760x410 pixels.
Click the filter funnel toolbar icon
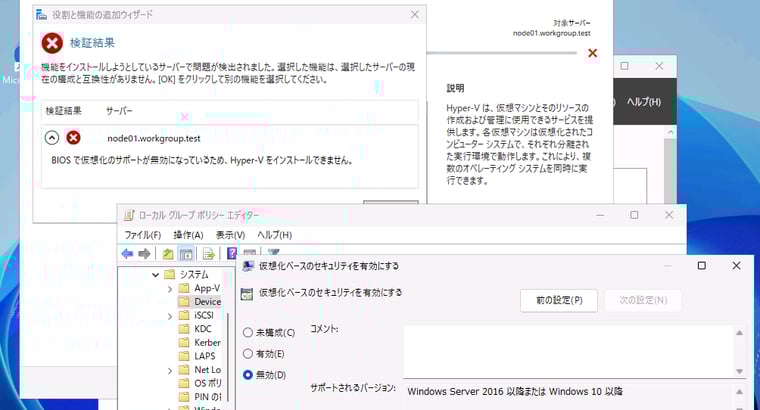tap(274, 252)
